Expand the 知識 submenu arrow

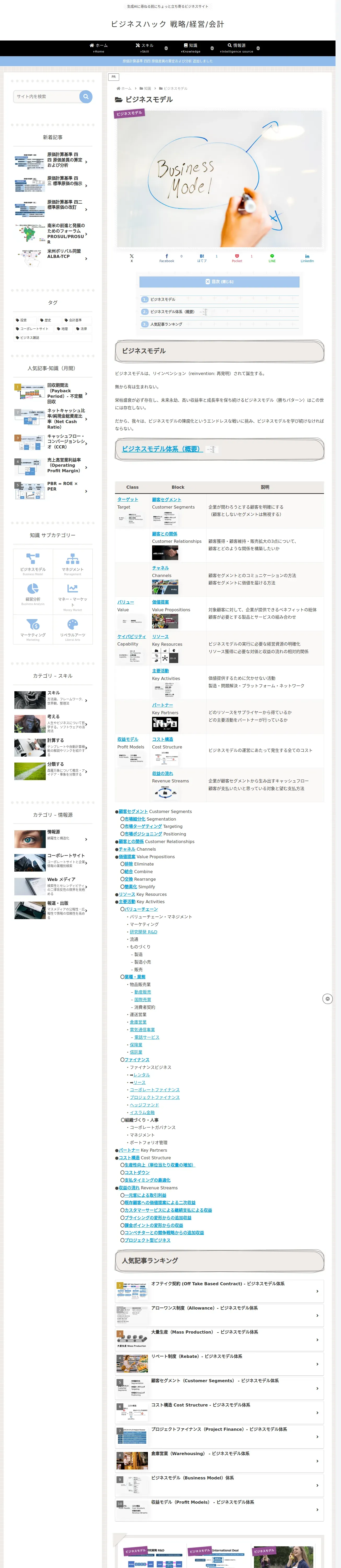tap(212, 48)
